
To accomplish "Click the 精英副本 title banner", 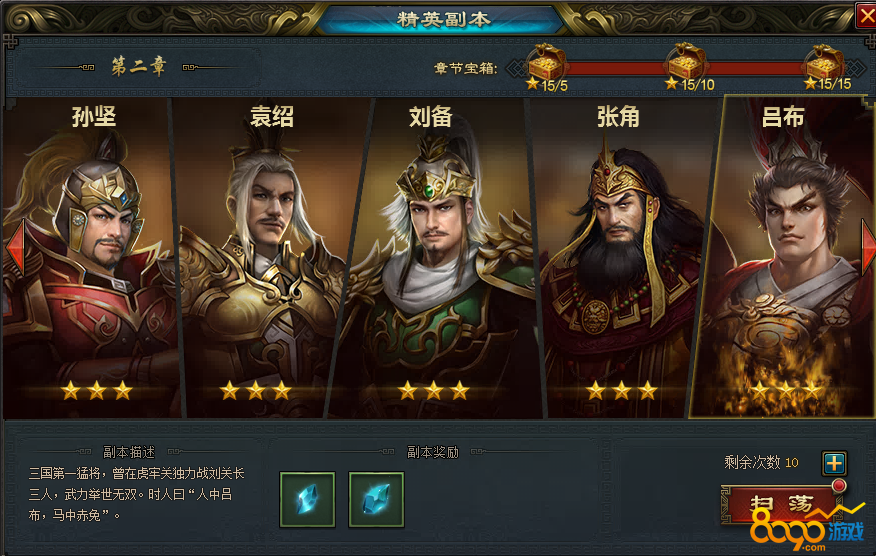I will (x=444, y=20).
